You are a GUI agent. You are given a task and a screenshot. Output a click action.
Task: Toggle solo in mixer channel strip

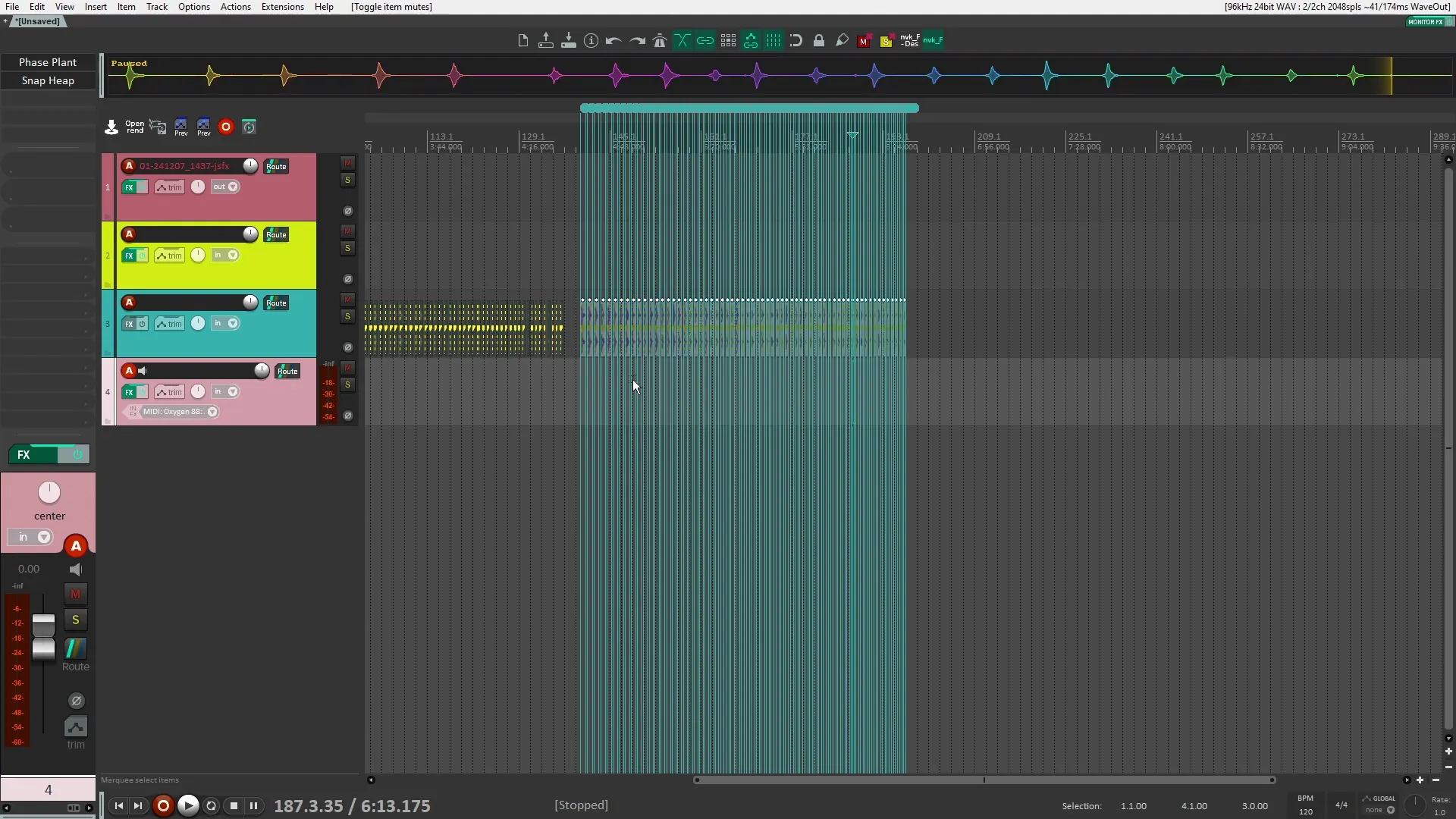[x=75, y=620]
